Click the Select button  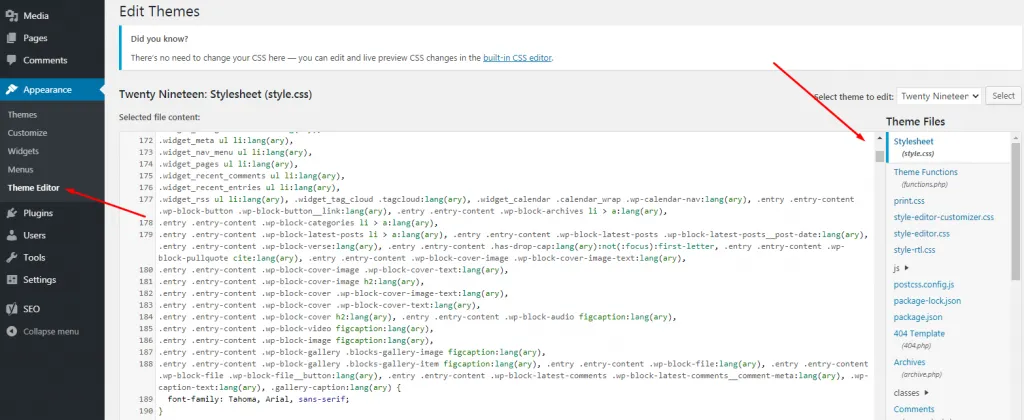click(1003, 95)
